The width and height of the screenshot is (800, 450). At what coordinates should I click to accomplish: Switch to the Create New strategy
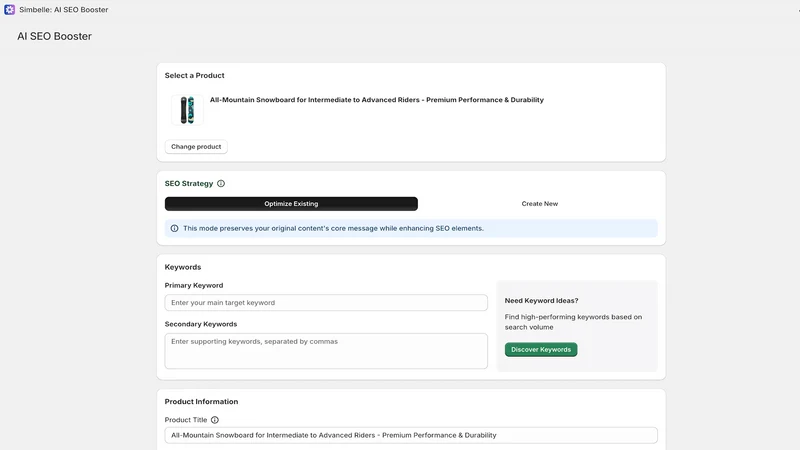pyautogui.click(x=539, y=204)
